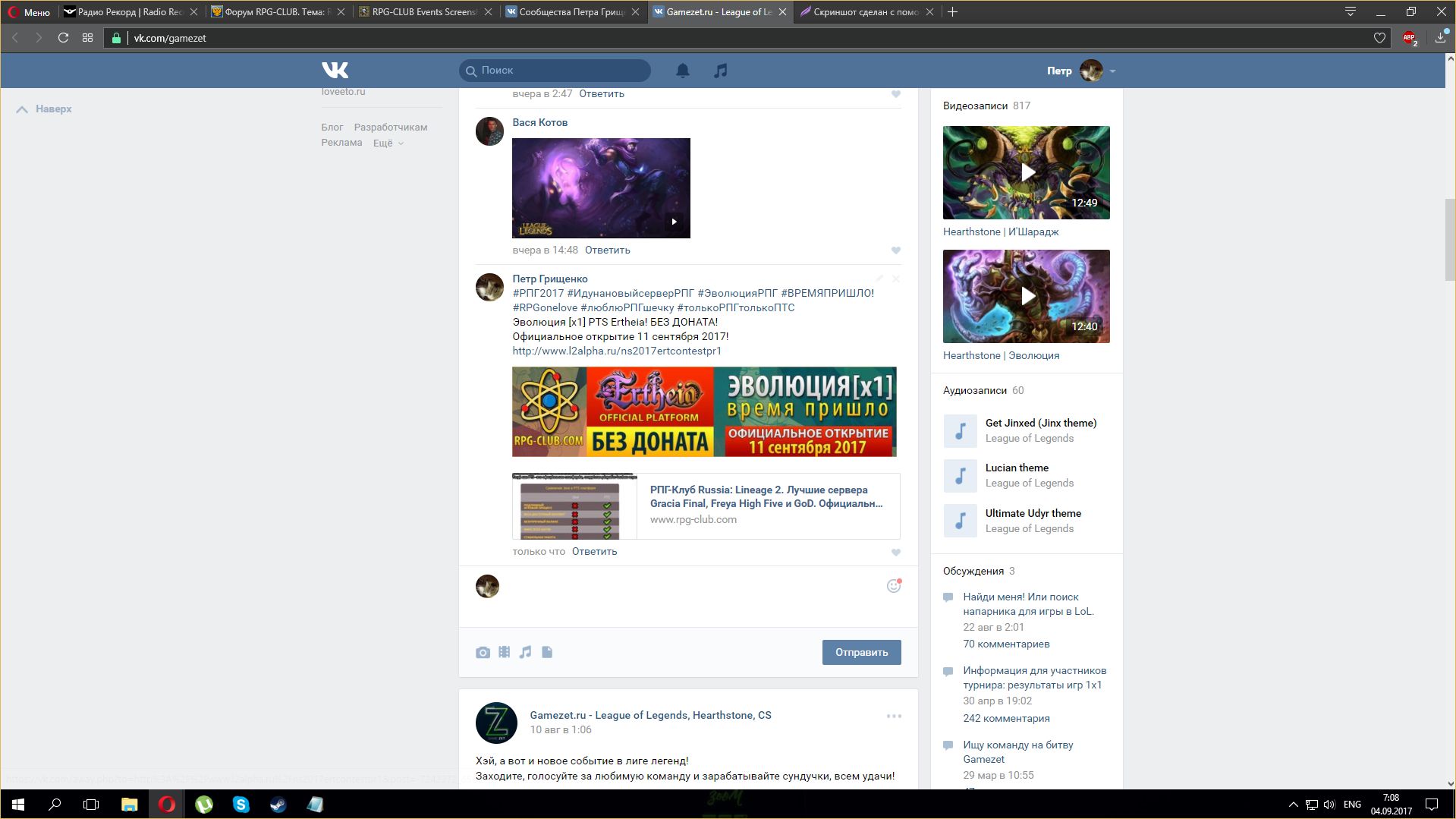Reply to Вася Котов via Ответить
Image resolution: width=1456 pixels, height=819 pixels.
pos(607,250)
